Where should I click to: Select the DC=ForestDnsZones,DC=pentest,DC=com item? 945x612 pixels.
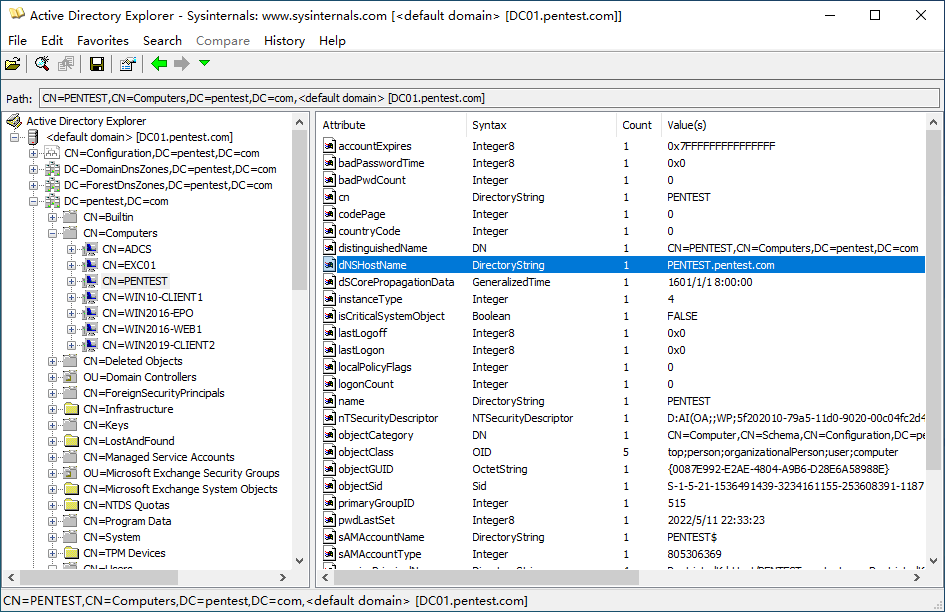(x=168, y=185)
